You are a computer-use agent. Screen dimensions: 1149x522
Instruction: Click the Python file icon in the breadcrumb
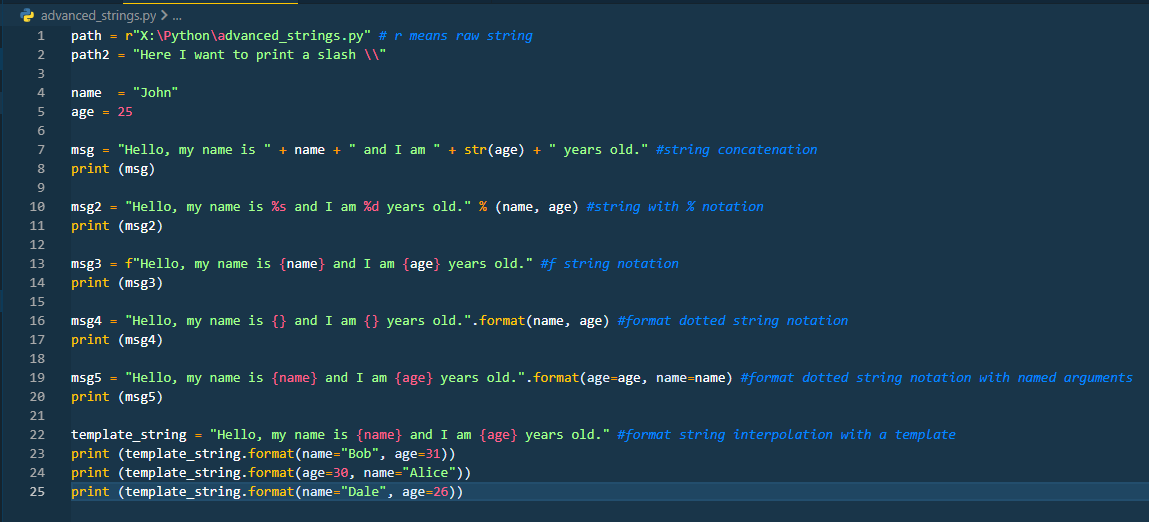pos(28,15)
